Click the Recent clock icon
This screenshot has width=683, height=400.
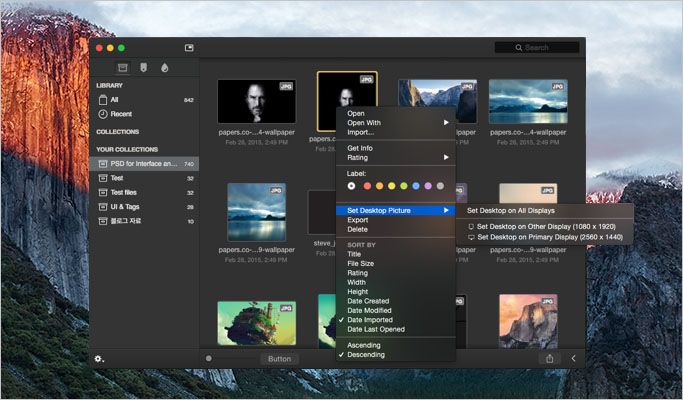[103, 114]
